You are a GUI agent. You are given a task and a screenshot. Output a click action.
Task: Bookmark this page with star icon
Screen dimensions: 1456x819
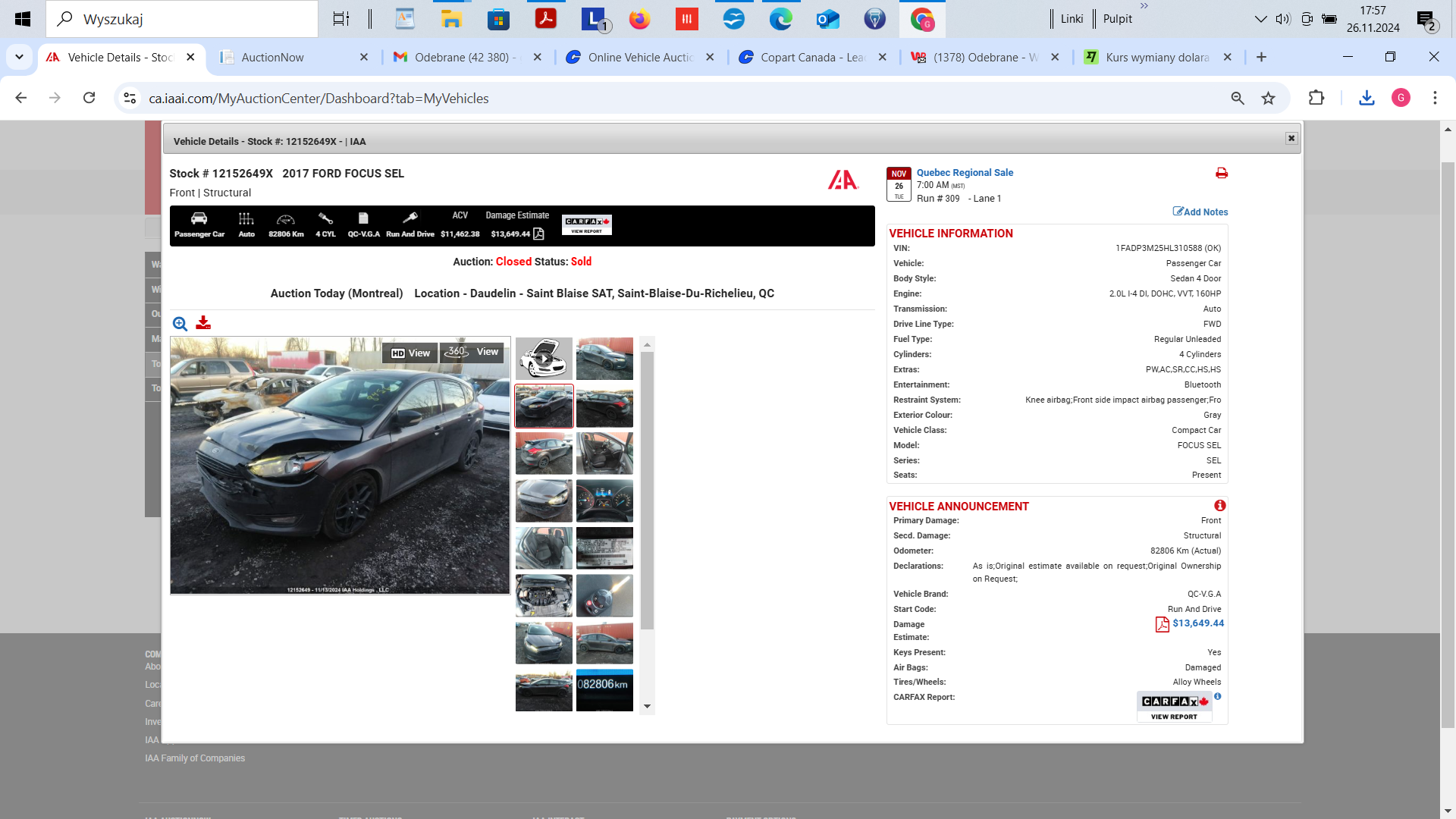pyautogui.click(x=1268, y=98)
